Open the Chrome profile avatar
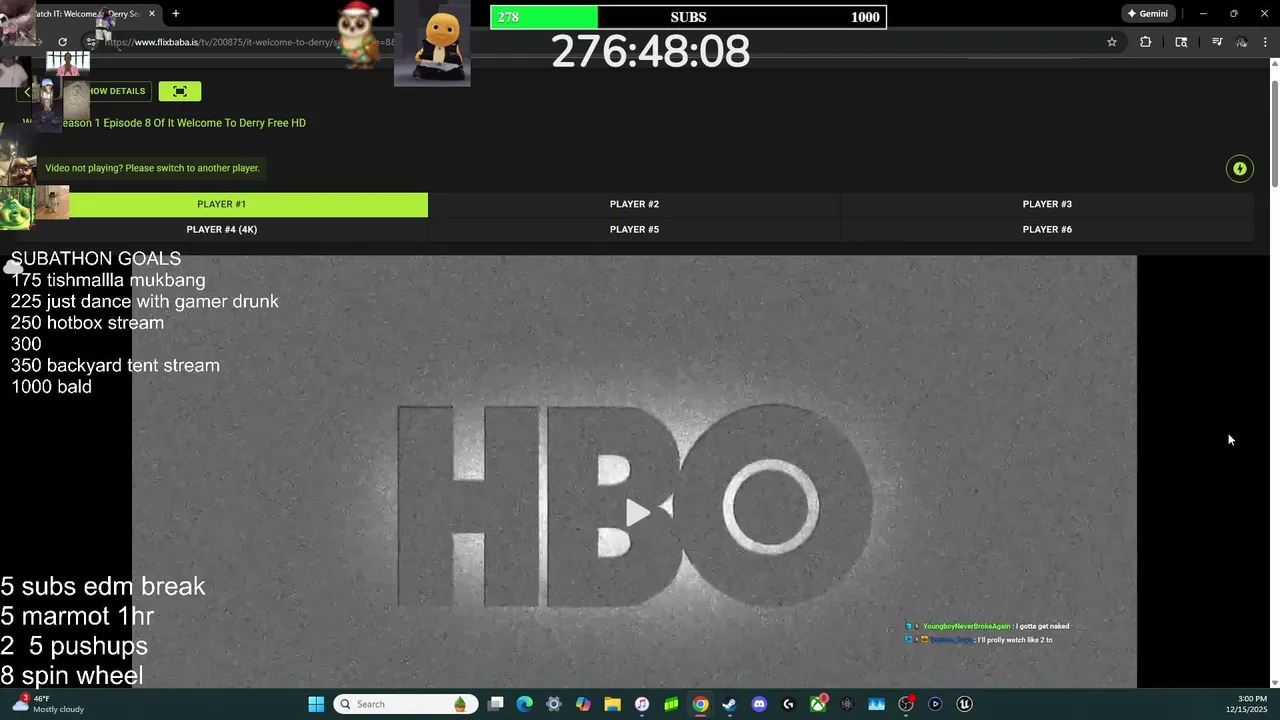1280x720 pixels. tap(1241, 42)
